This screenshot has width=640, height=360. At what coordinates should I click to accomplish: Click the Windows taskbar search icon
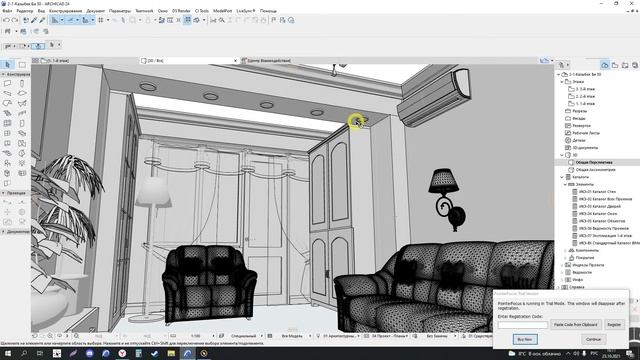pyautogui.click(x=24, y=353)
